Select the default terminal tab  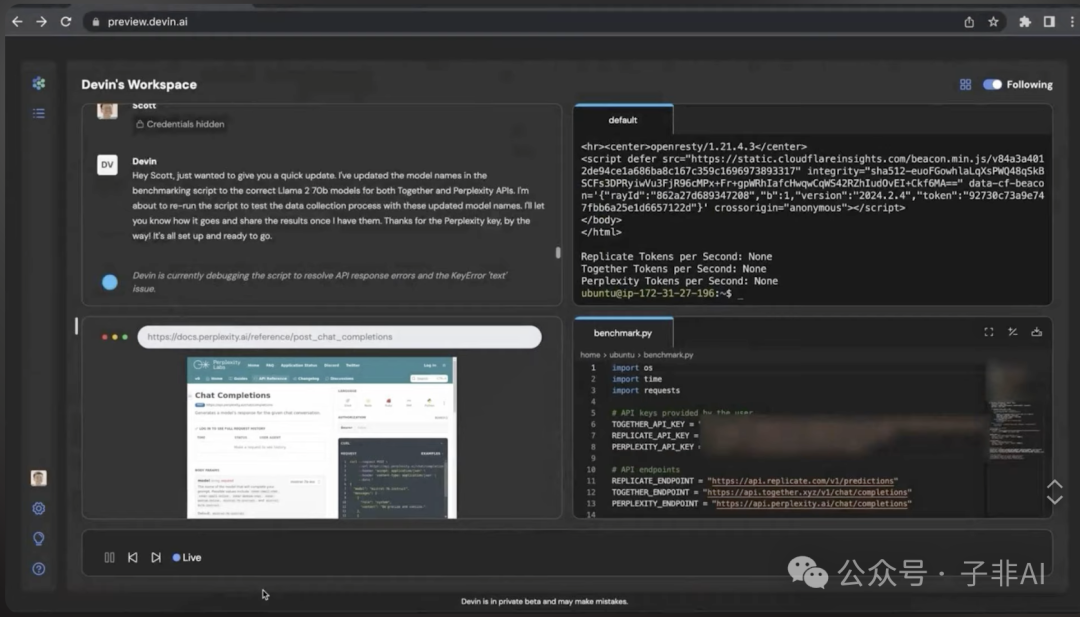pyautogui.click(x=623, y=120)
